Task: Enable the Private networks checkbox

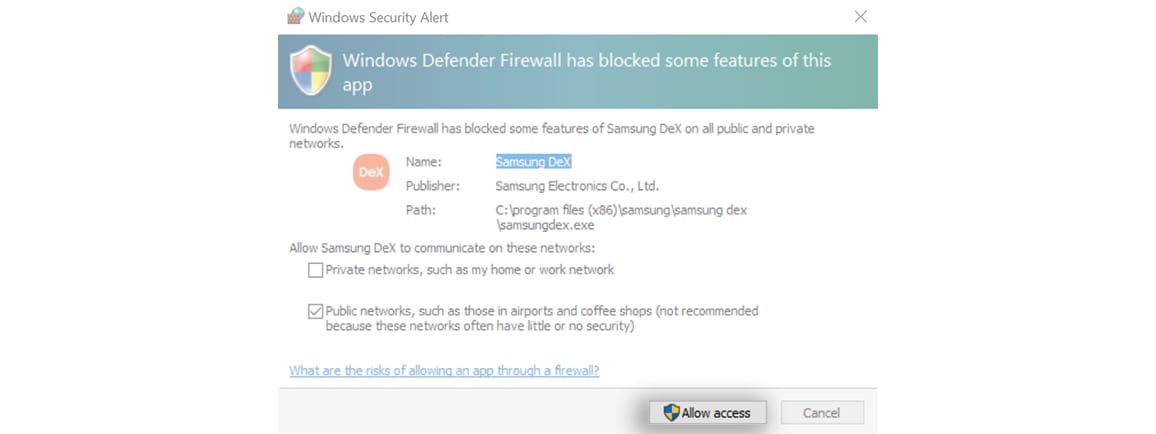Action: [x=316, y=270]
